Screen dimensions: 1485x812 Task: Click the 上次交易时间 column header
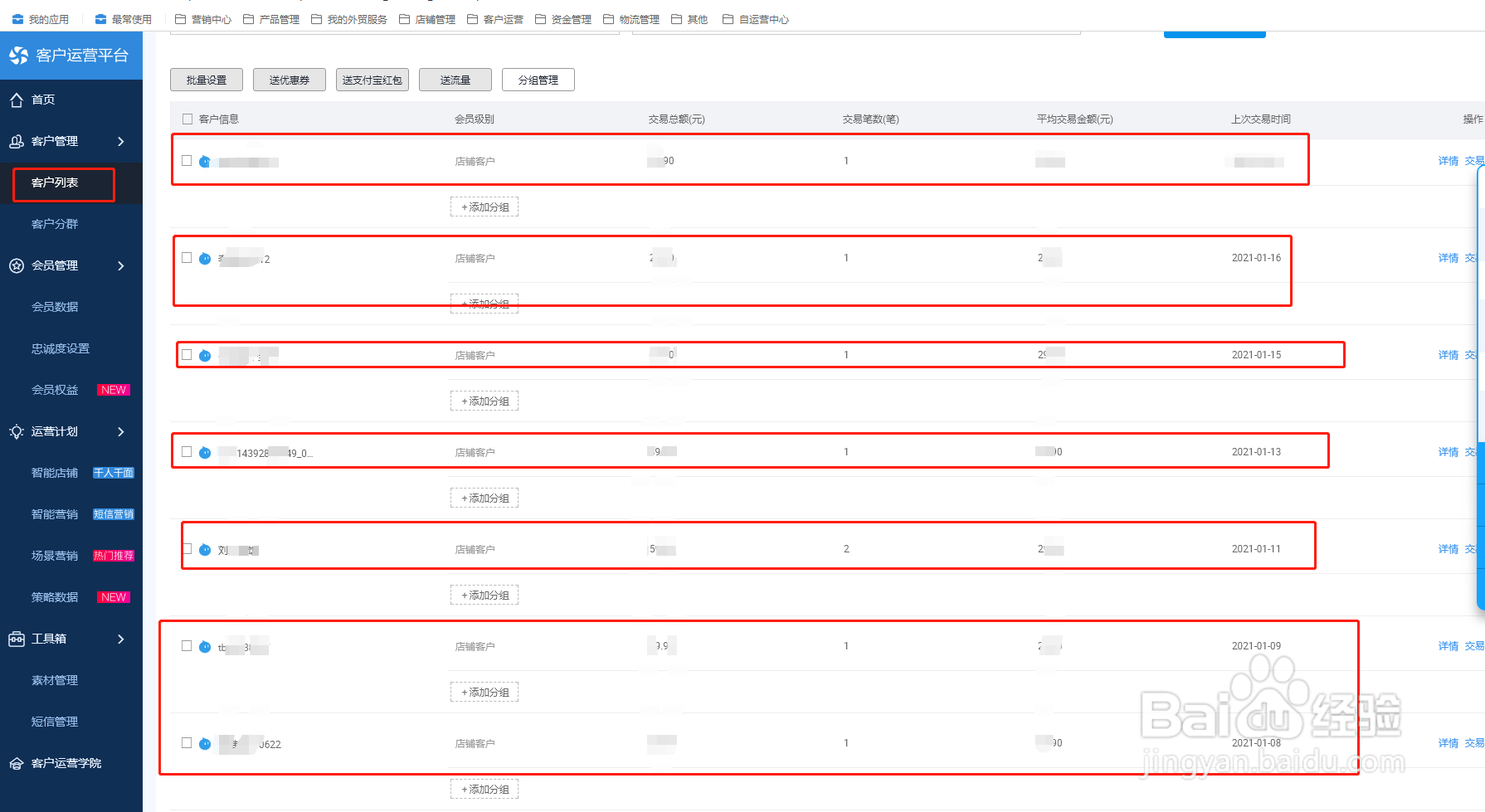click(1261, 119)
